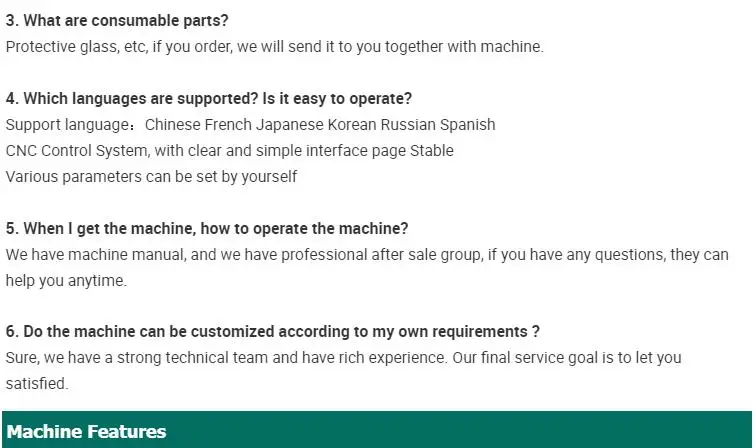Click 'Various parameters can be set by yourself'
The image size is (753, 448).
(x=151, y=177)
